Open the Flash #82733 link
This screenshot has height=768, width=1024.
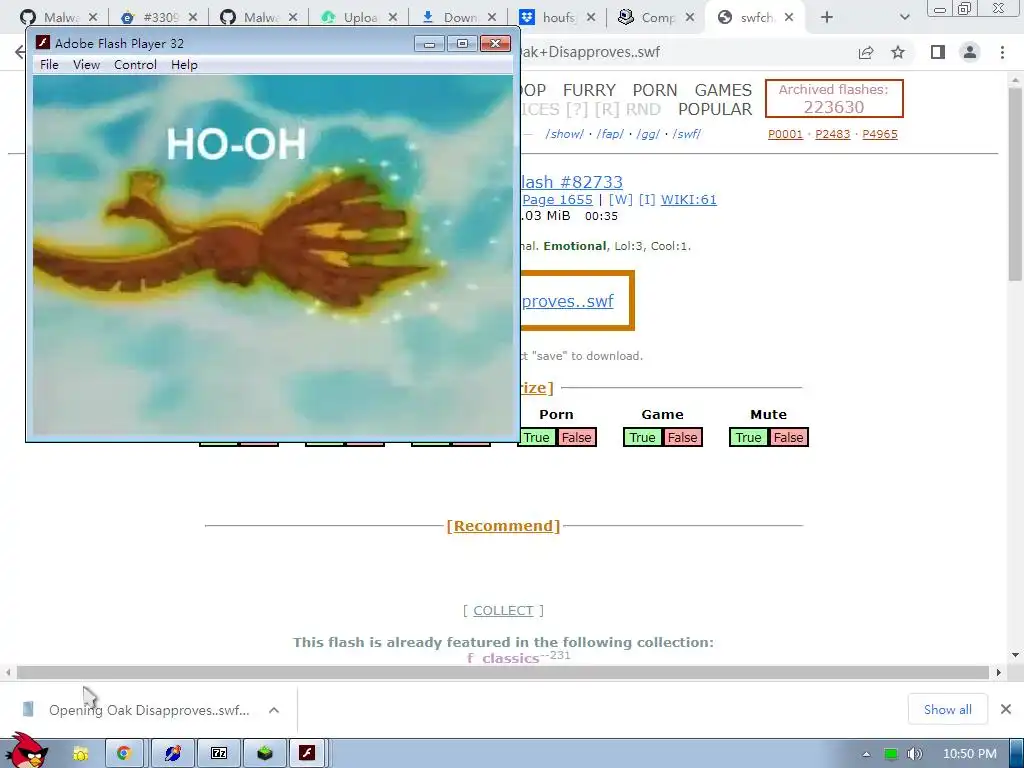[571, 182]
